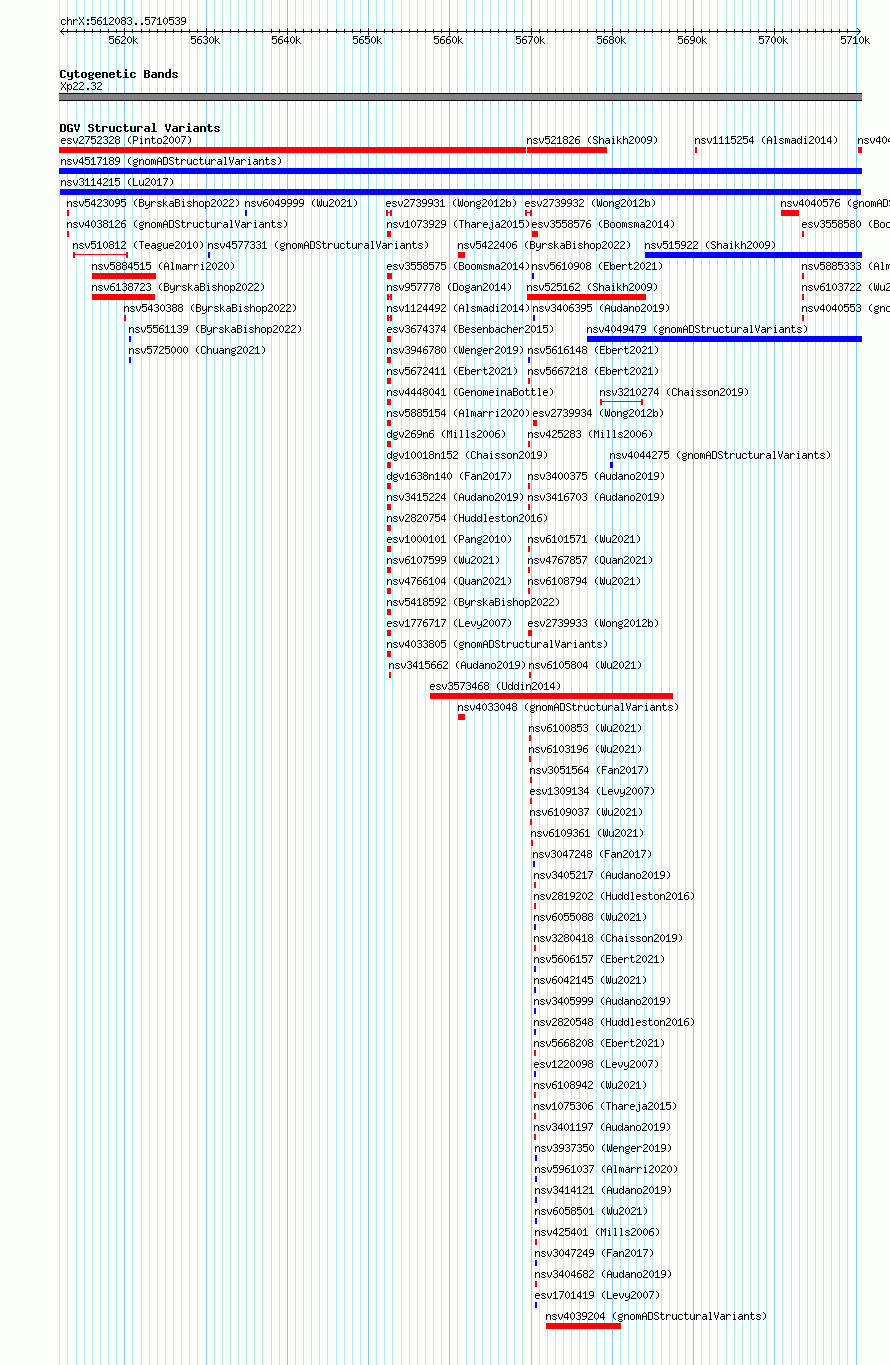
Task: Select esv2739932 (Wong2012b) variant label
Action: pos(590,203)
